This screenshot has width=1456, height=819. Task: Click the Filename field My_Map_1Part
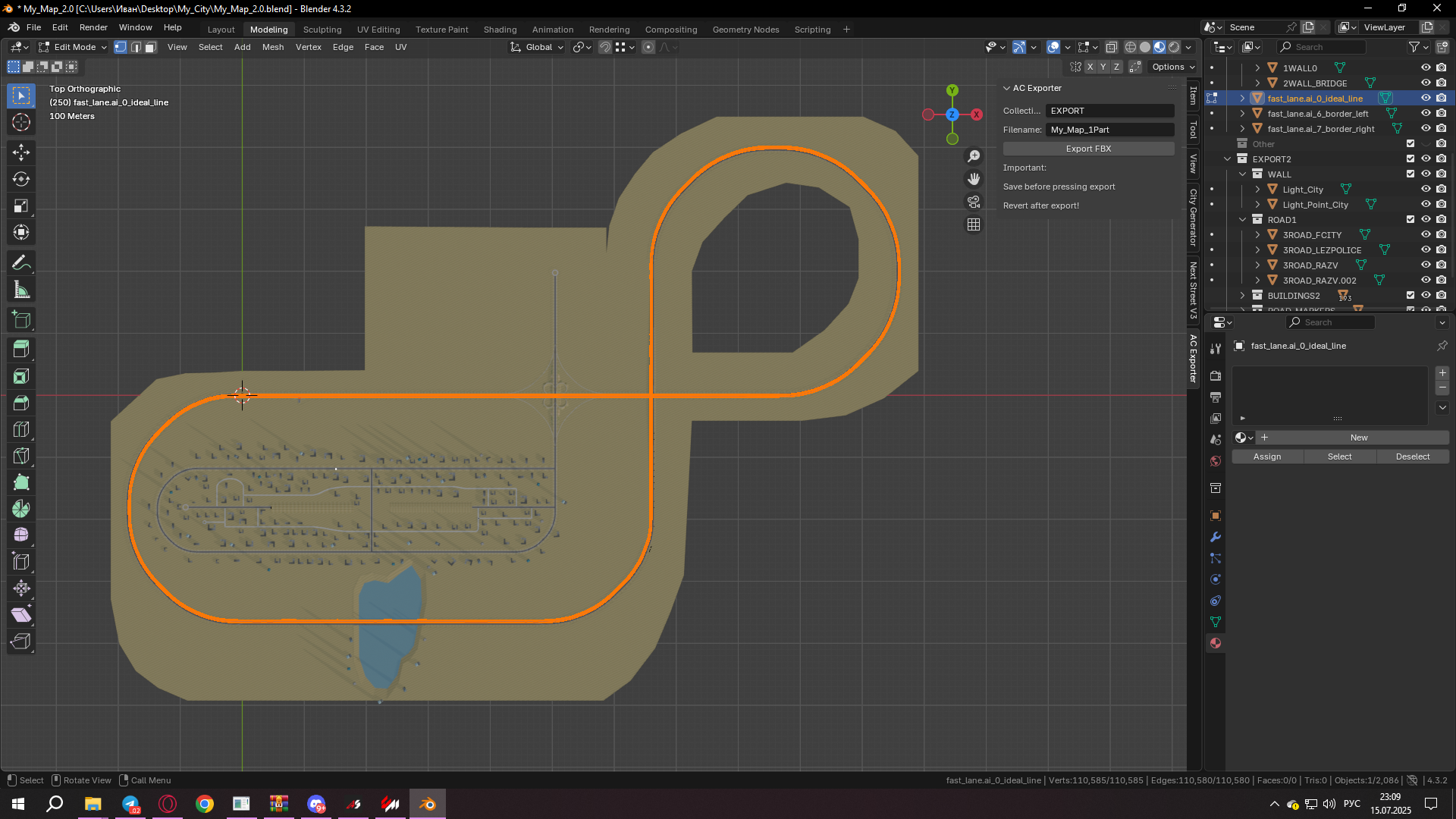(1110, 130)
